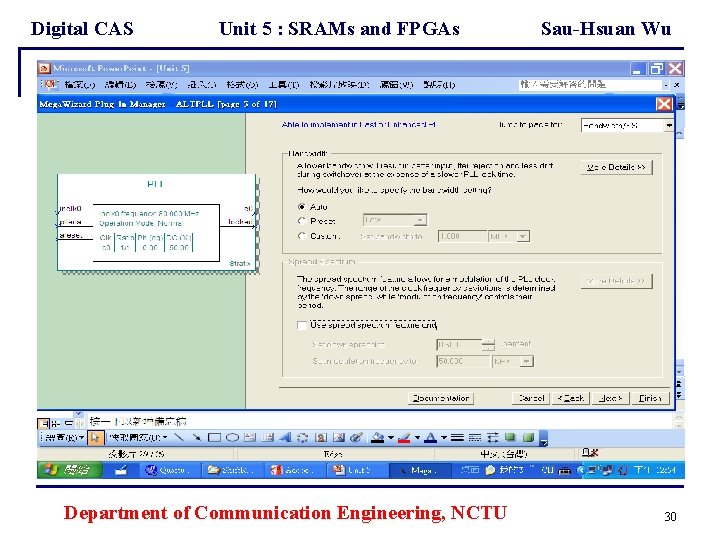Click the custom bandwidth value field 1.000
Screen dimensions: 720x540
tap(462, 236)
